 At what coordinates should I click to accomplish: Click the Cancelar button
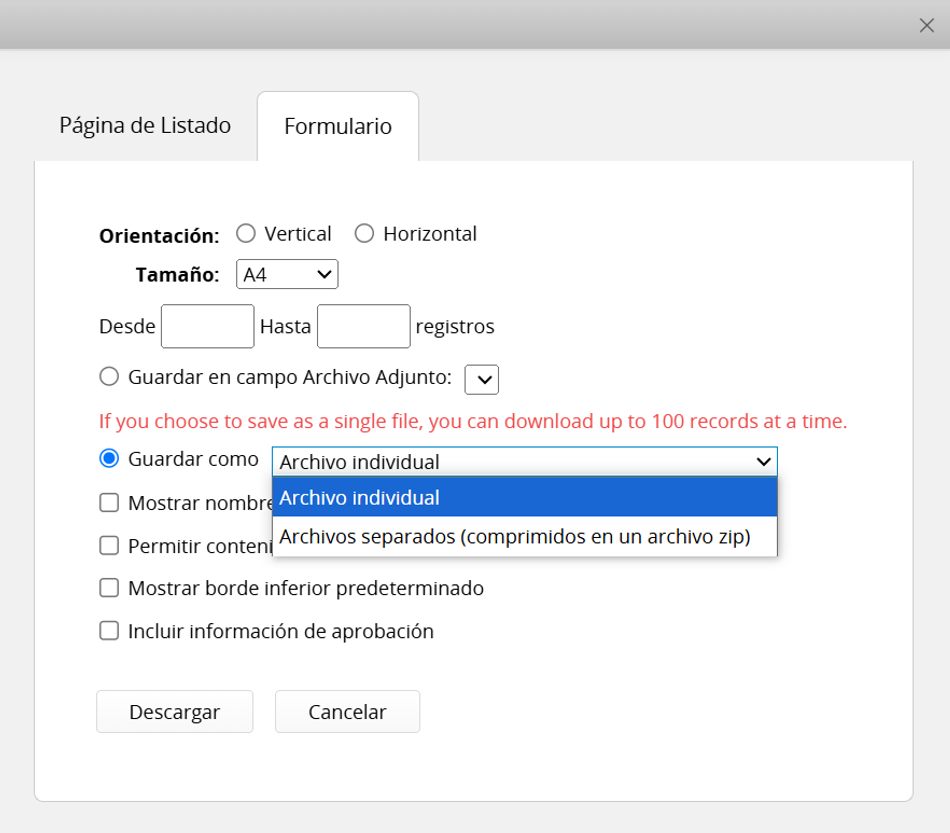tap(347, 711)
